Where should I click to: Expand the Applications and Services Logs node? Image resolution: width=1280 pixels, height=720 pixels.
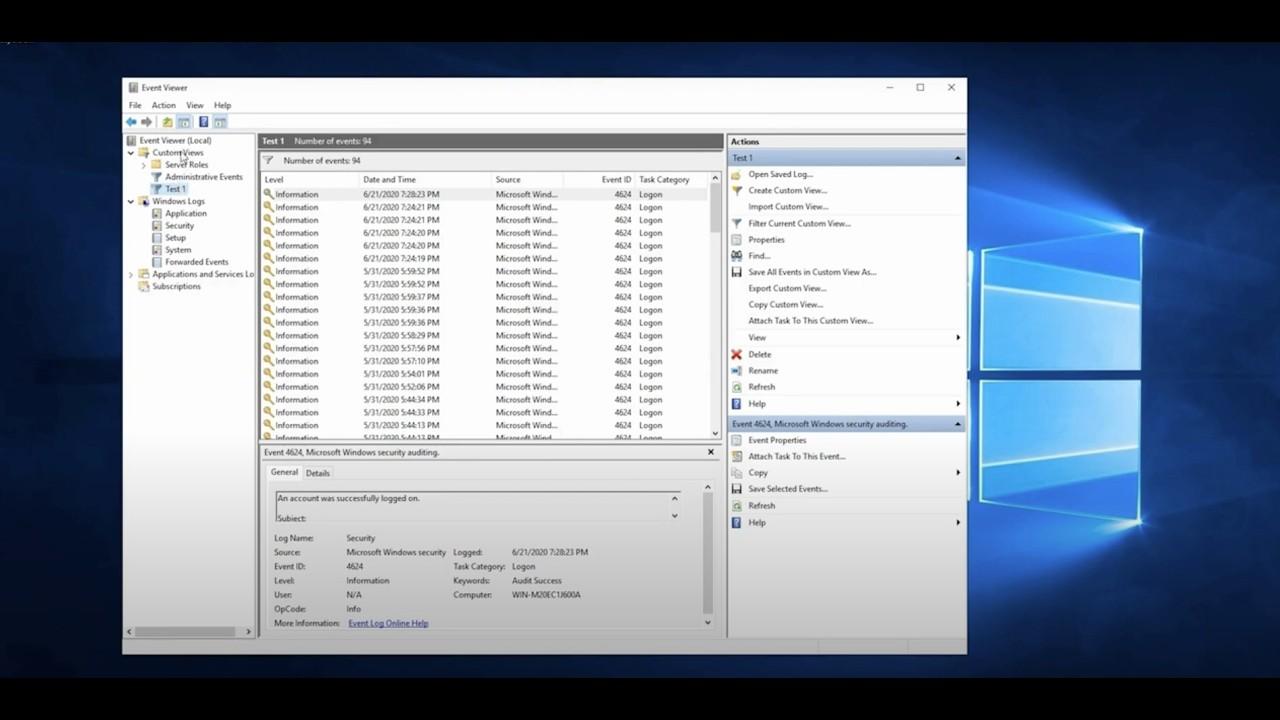131,274
